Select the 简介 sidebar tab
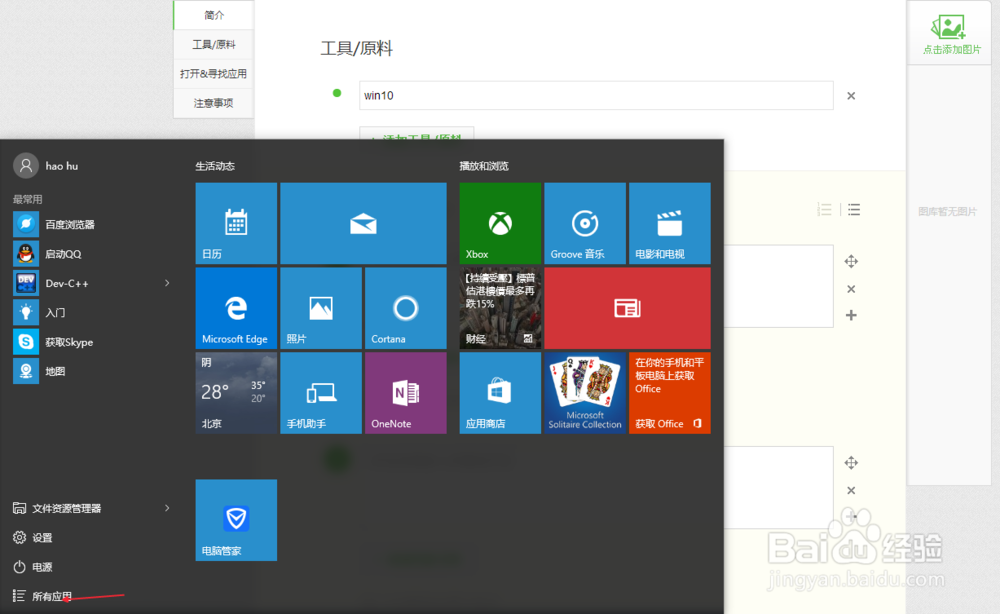This screenshot has width=1000, height=614. pos(214,15)
